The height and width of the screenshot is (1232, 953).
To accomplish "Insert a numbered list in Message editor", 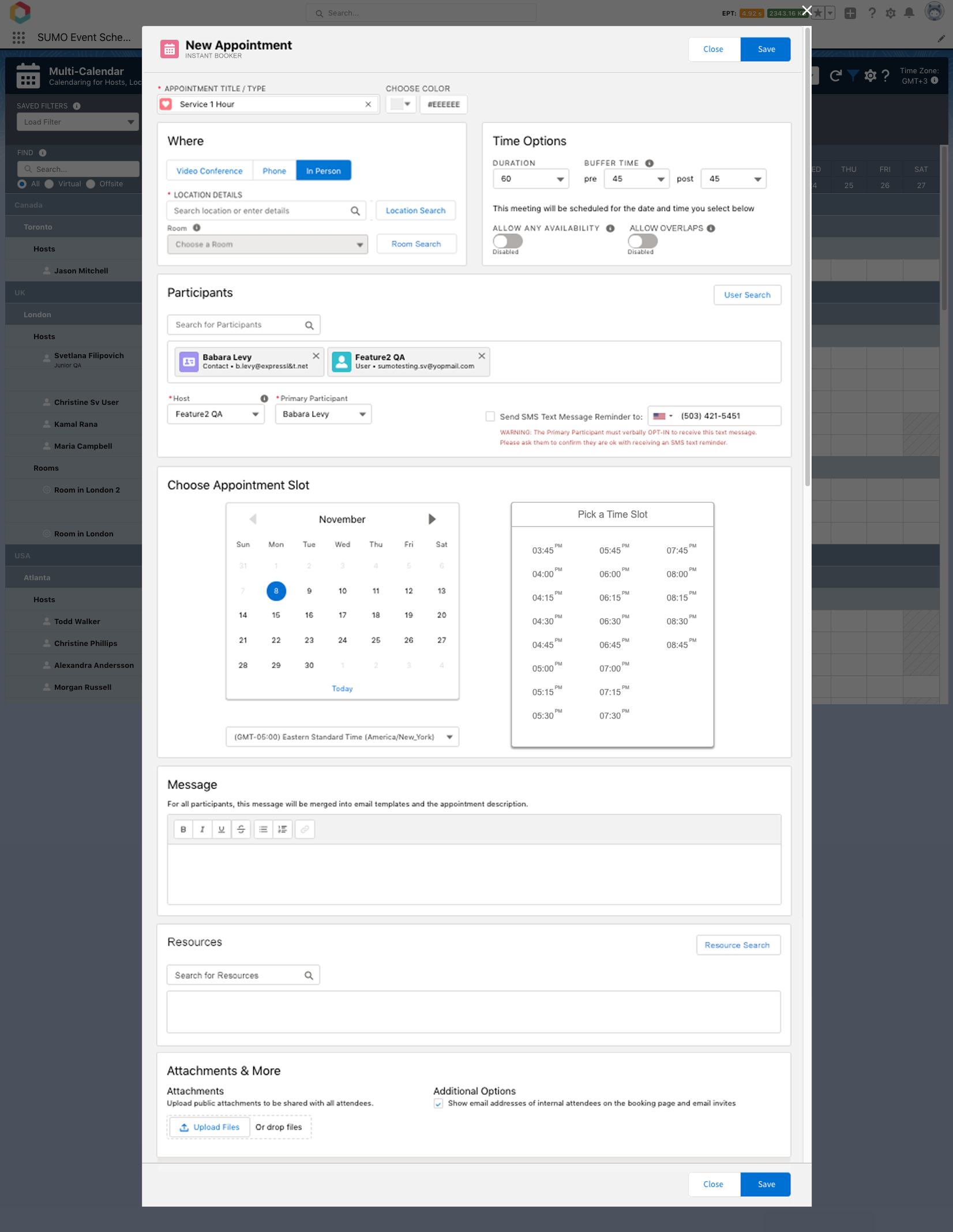I will pyautogui.click(x=282, y=829).
